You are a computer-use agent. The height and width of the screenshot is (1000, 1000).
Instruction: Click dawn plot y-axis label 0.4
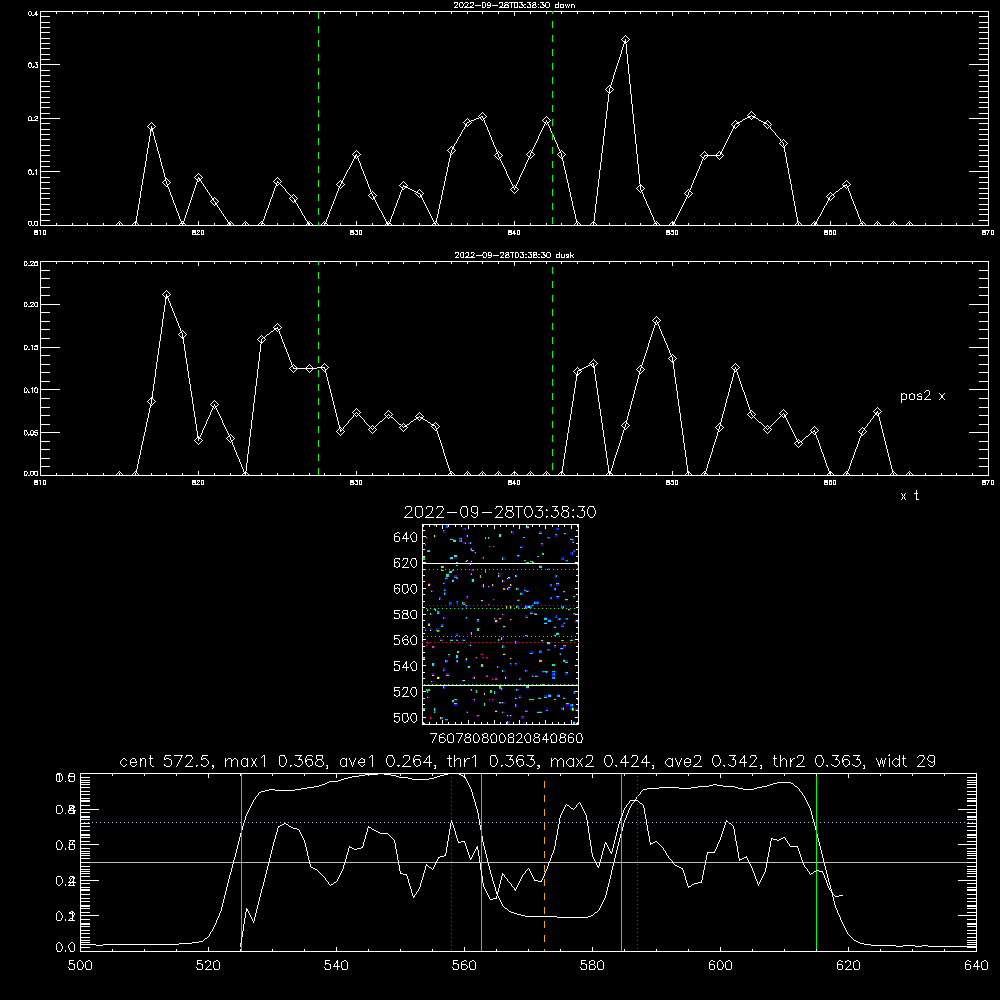[32, 13]
